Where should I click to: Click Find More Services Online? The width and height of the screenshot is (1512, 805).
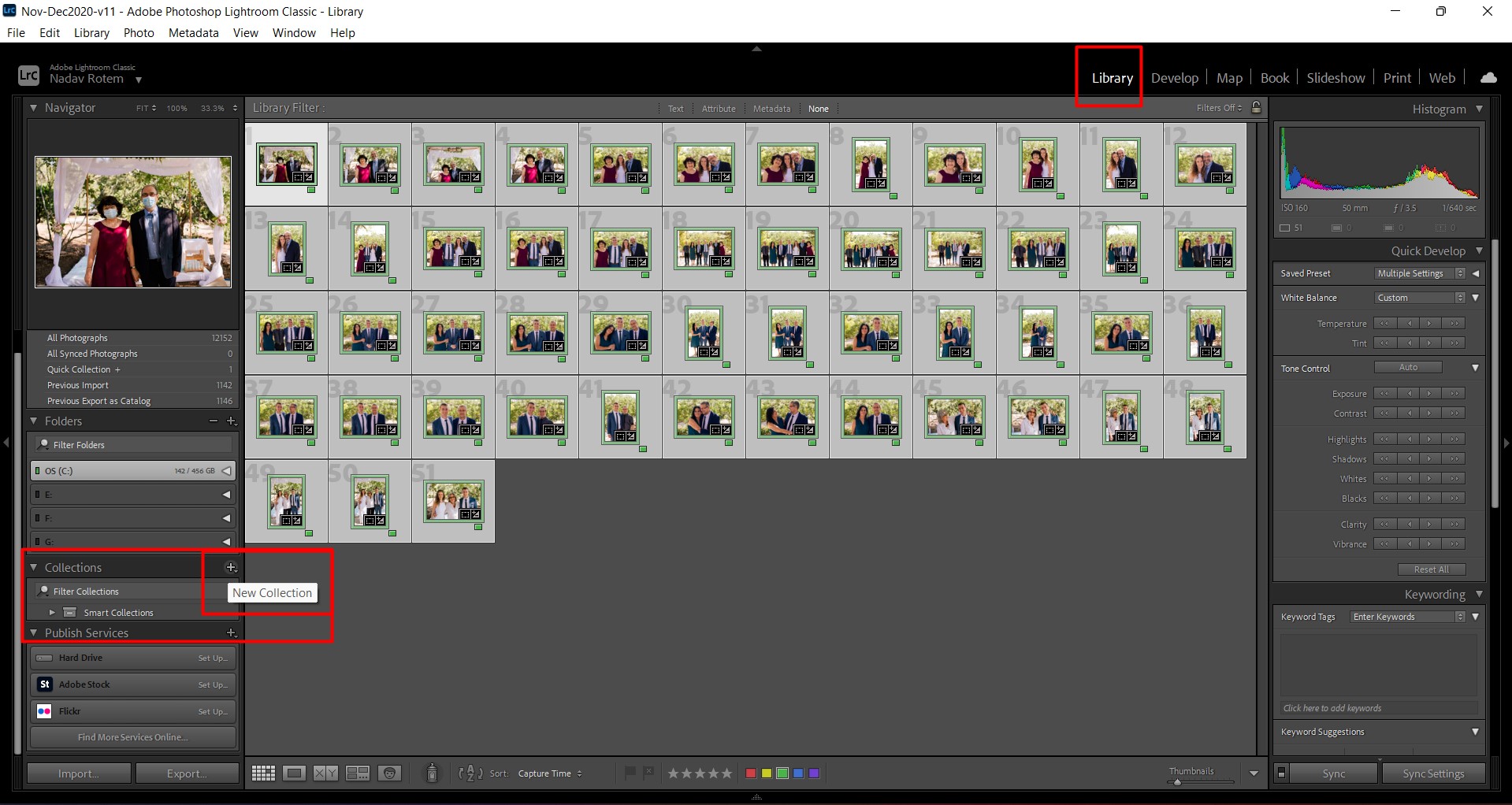click(x=133, y=737)
